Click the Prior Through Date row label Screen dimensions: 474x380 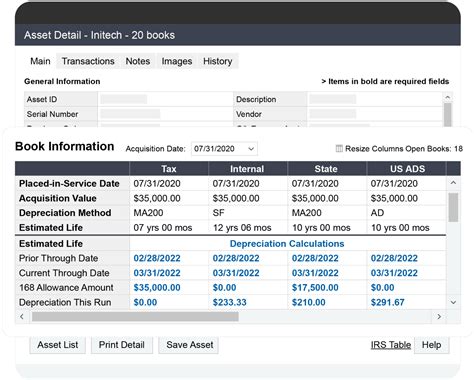pos(58,258)
